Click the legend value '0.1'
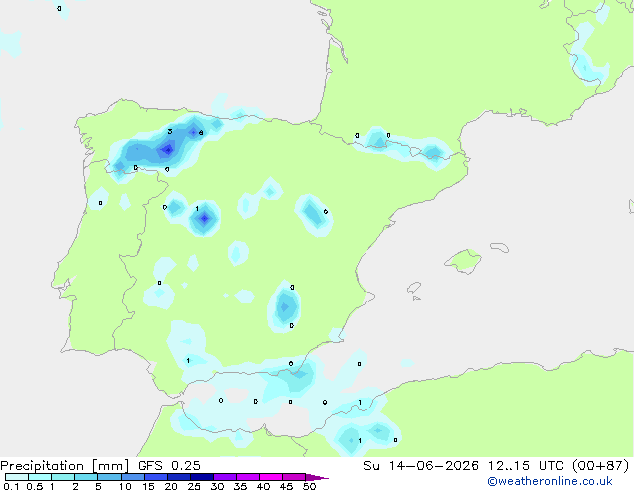This screenshot has width=634, height=490. [11, 486]
